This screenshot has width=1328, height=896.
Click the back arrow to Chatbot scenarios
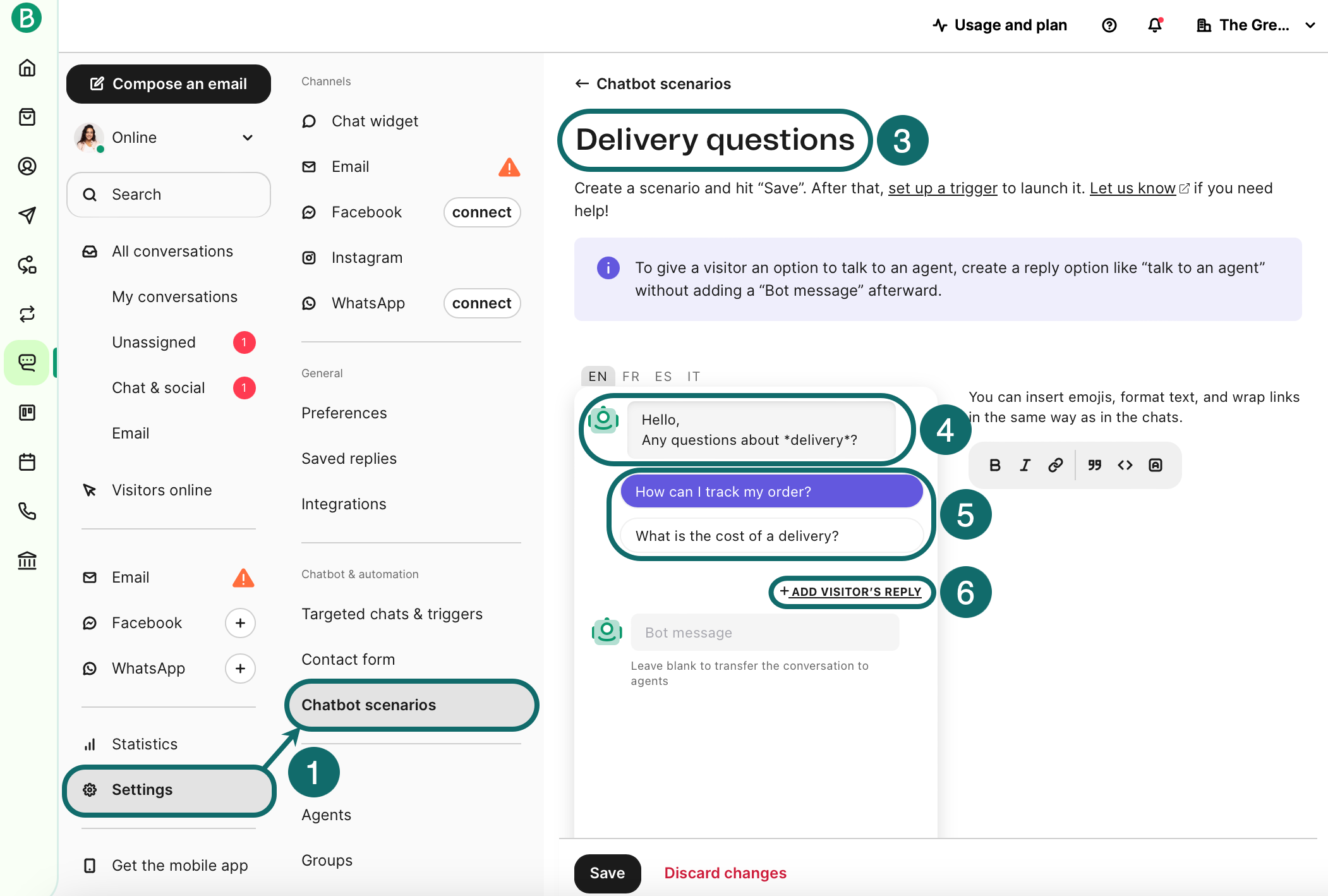coord(581,83)
